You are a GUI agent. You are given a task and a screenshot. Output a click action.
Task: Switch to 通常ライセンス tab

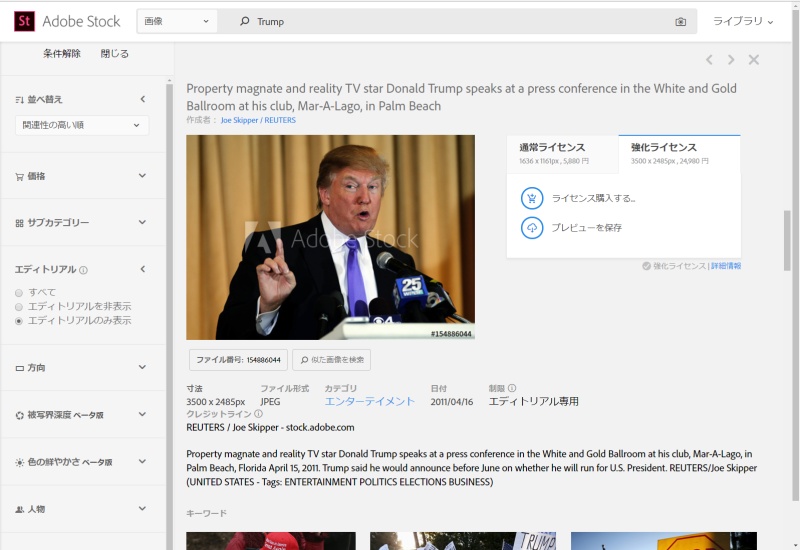point(562,154)
